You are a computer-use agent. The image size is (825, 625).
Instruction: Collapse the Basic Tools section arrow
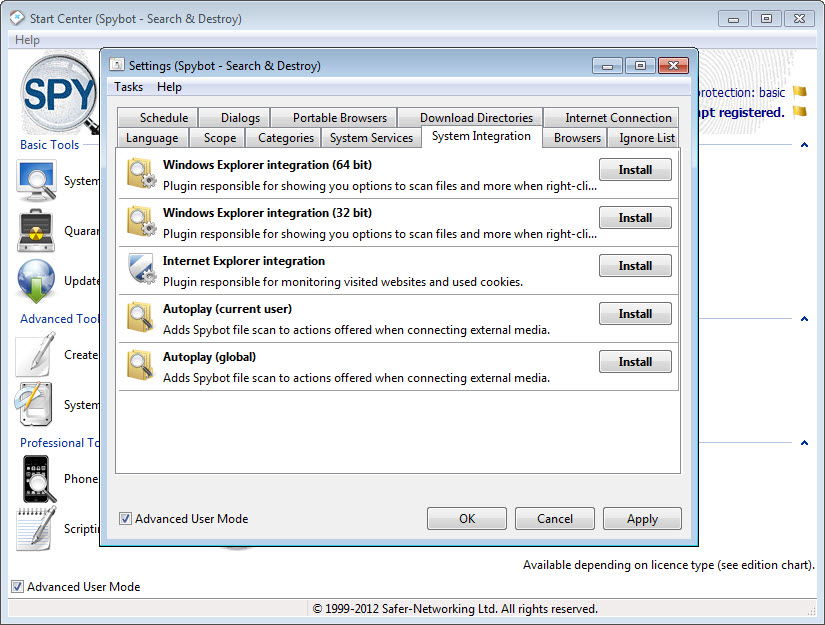click(804, 145)
